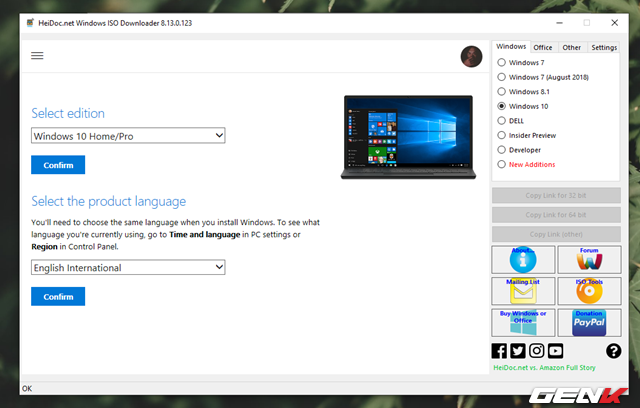Viewport: 640px width, 408px height.
Task: Select the DELL radio button
Action: click(x=502, y=121)
